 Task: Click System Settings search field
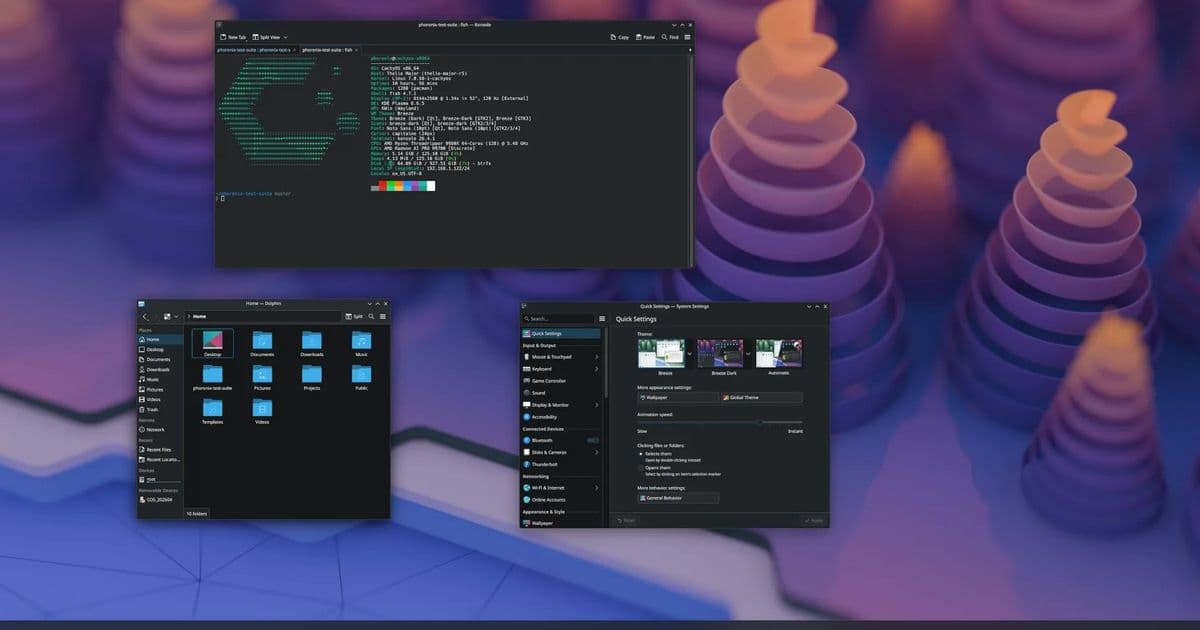[x=558, y=318]
